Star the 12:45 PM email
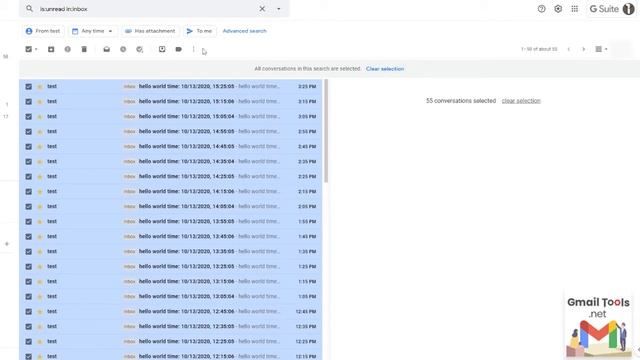 40,311
